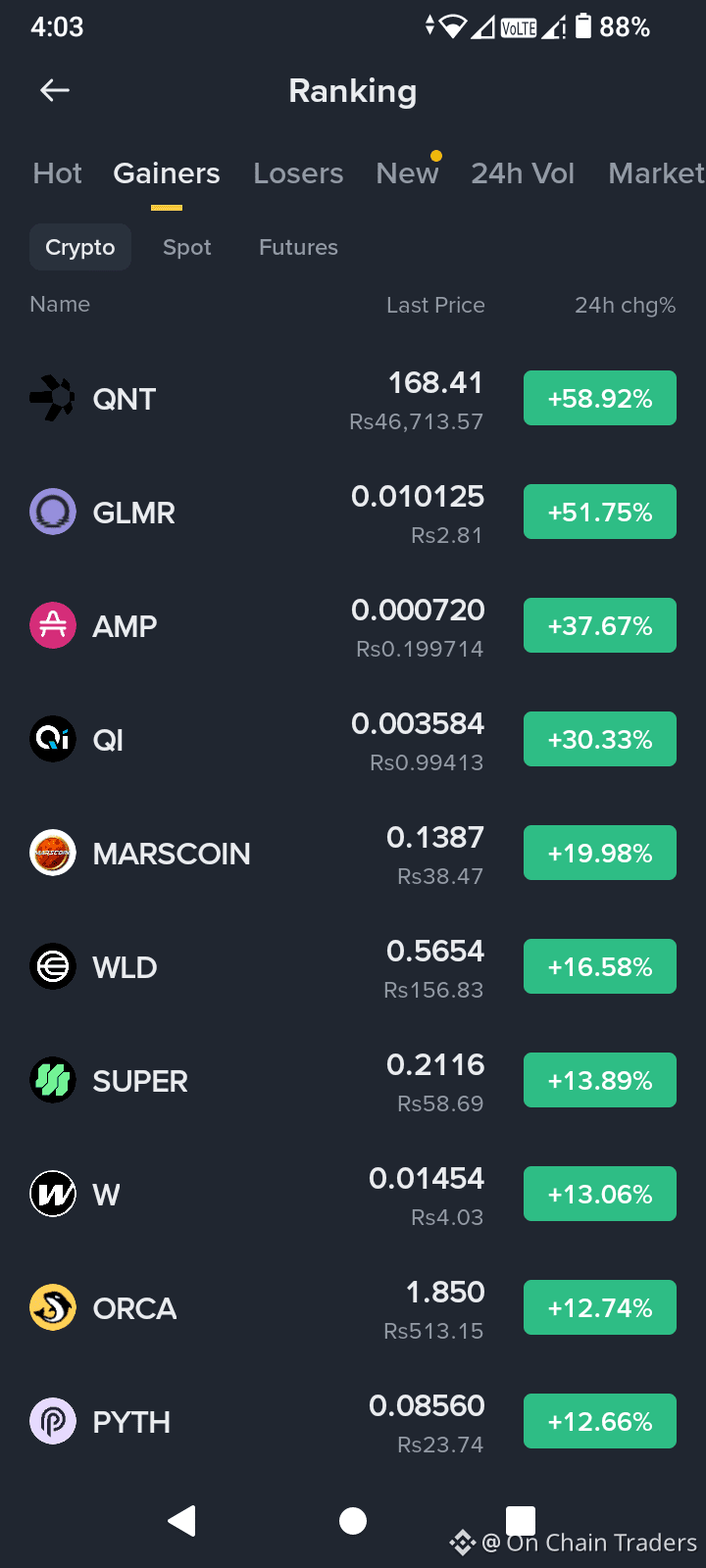Select the WLD coin icon
This screenshot has height=1568, width=706.
(53, 966)
